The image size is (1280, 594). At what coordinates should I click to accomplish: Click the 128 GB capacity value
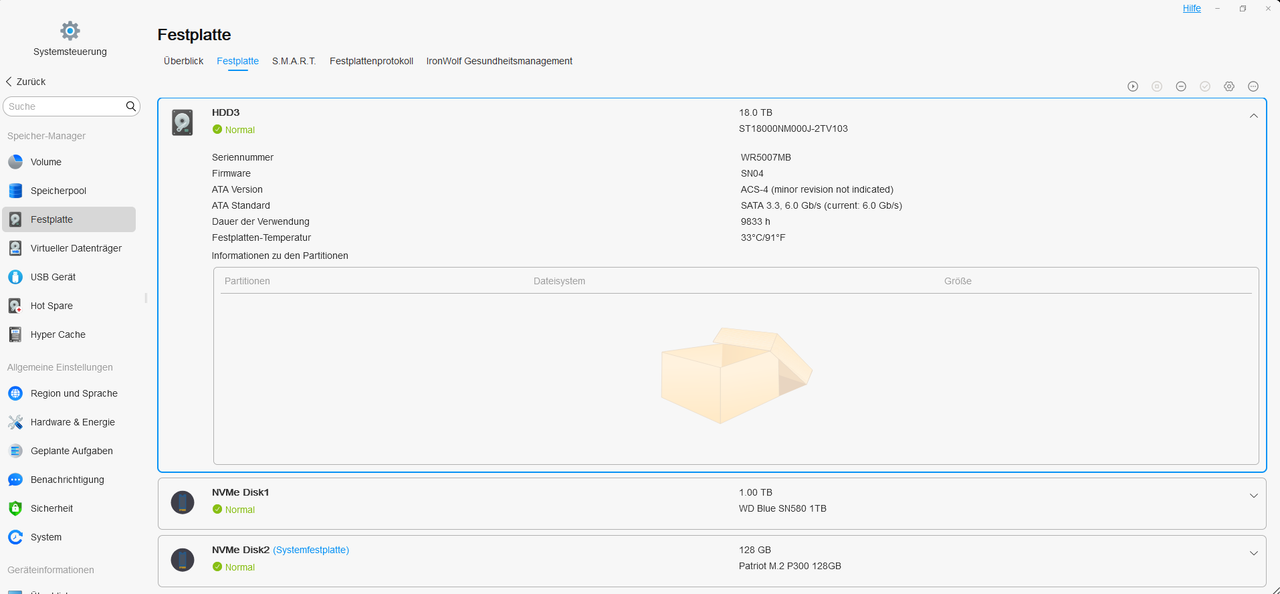(753, 550)
